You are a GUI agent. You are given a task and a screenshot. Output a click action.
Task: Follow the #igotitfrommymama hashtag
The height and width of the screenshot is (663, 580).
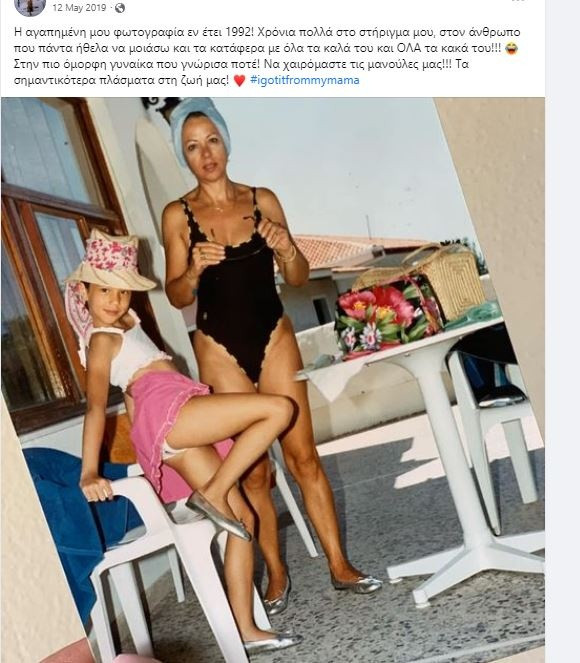(305, 80)
